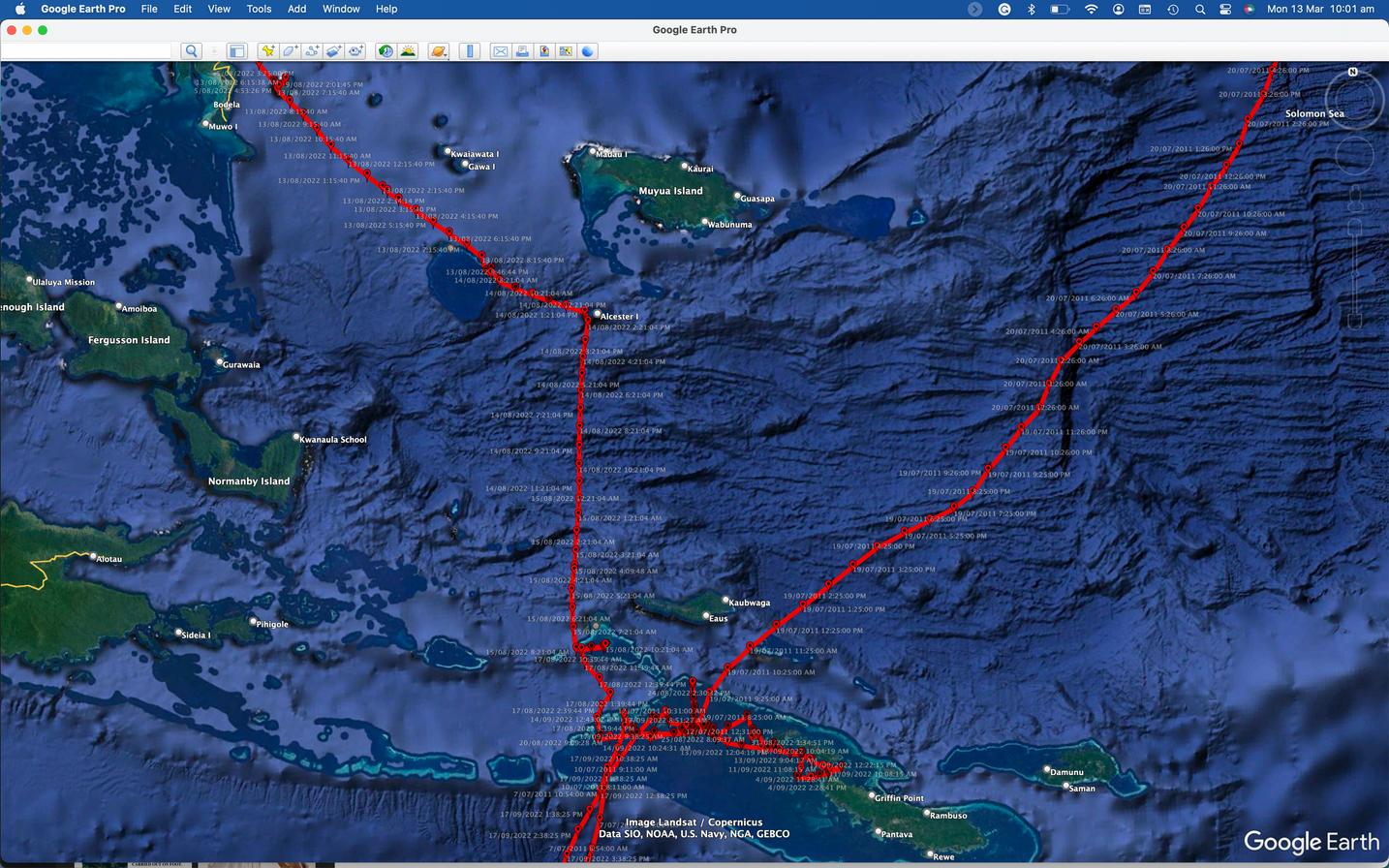Click the Griffin Point placemark
This screenshot has height=868, width=1389.
point(897,797)
